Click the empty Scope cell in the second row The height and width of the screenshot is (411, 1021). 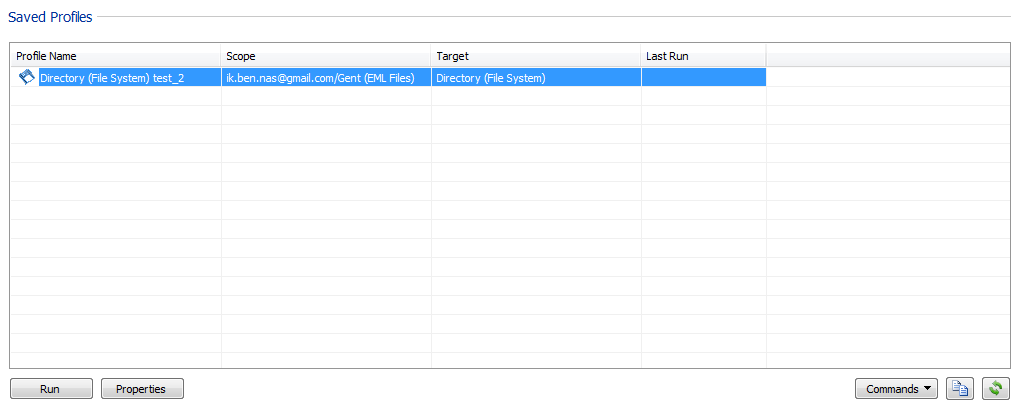coord(325,97)
